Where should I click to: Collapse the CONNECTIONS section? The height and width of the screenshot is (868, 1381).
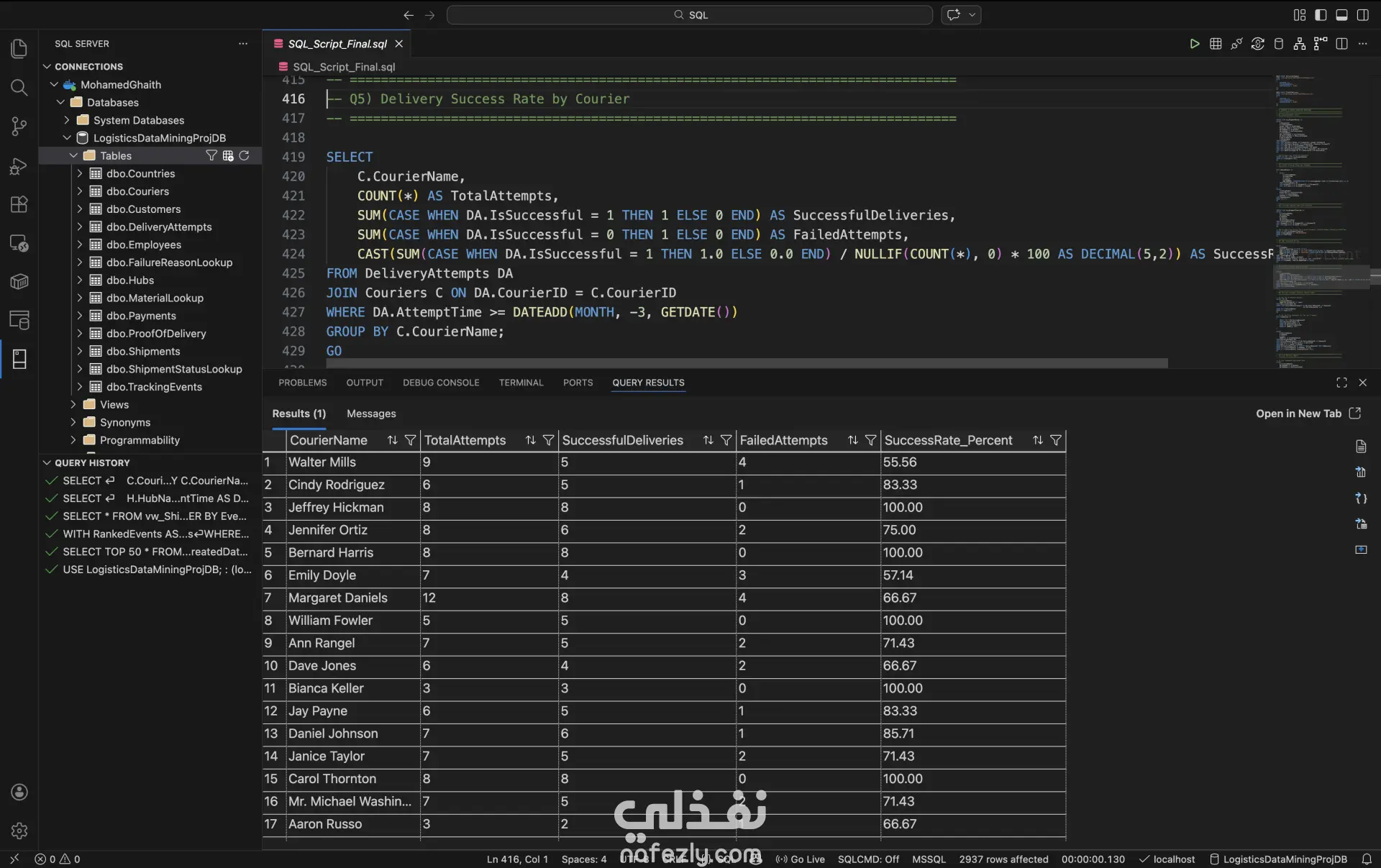click(x=47, y=66)
